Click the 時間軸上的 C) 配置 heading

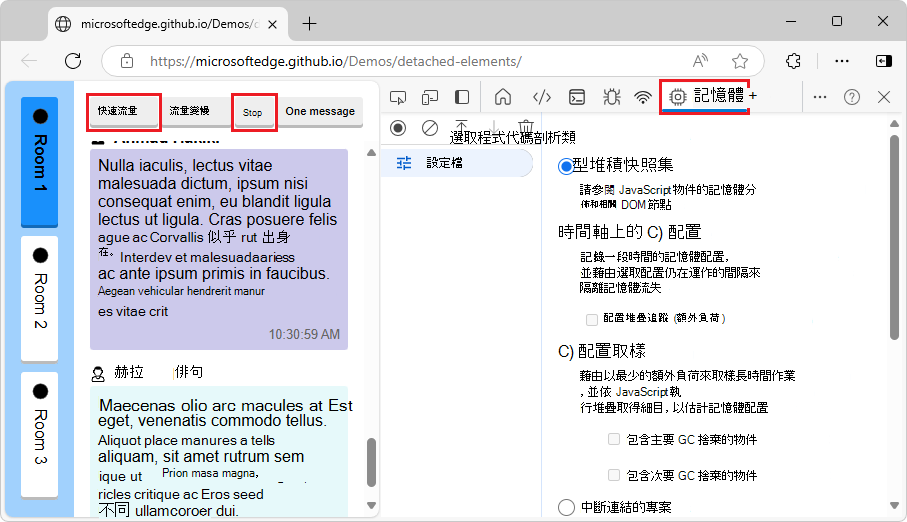(x=629, y=232)
